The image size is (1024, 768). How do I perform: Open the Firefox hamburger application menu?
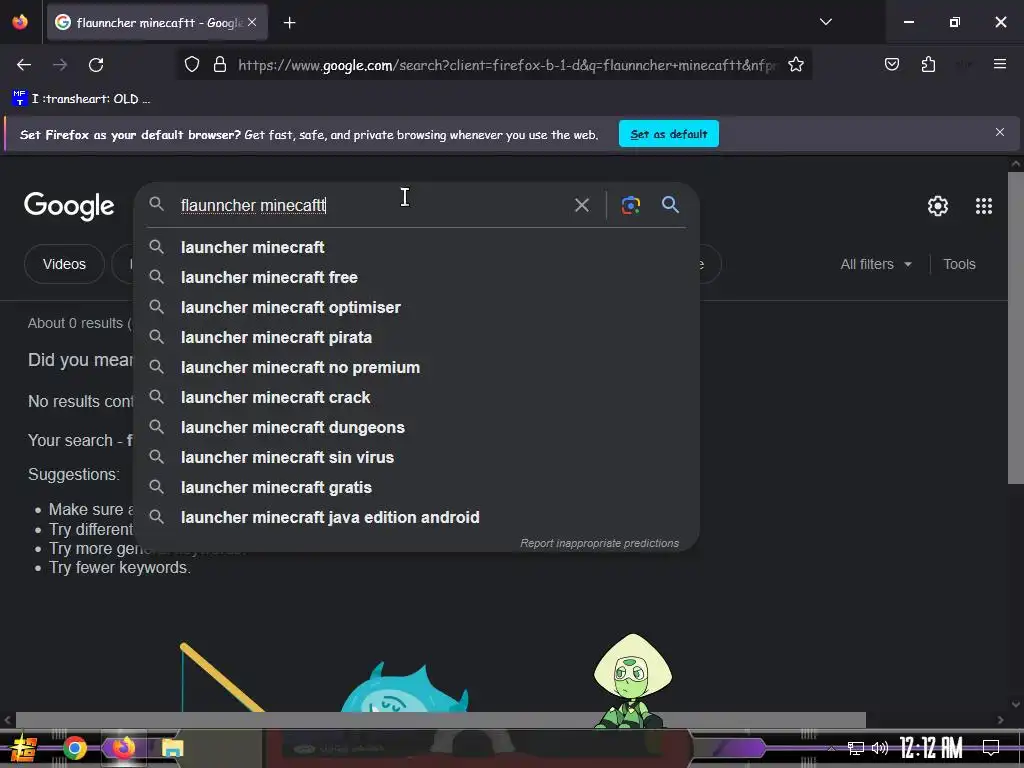coord(999,64)
